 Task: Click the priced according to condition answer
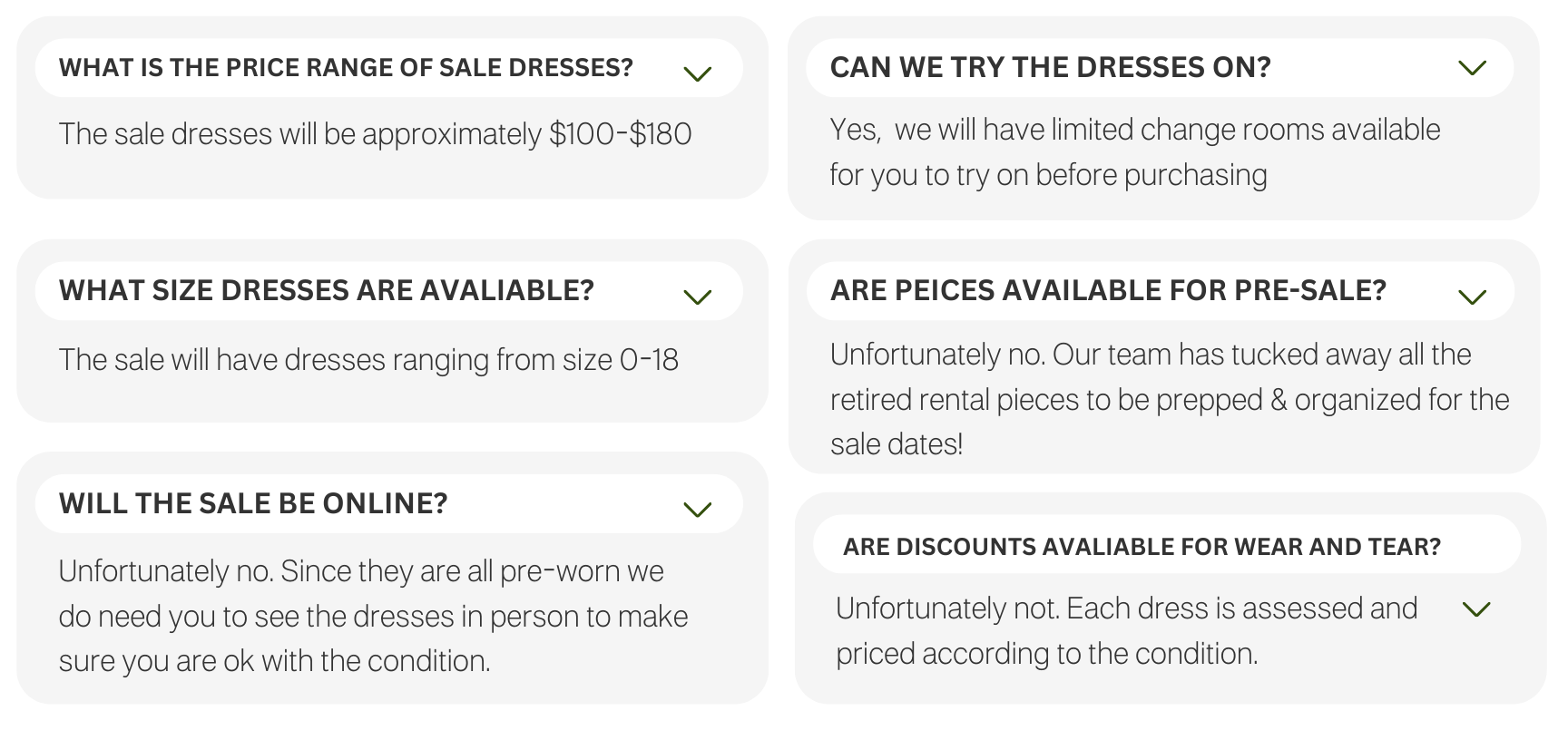click(1126, 630)
